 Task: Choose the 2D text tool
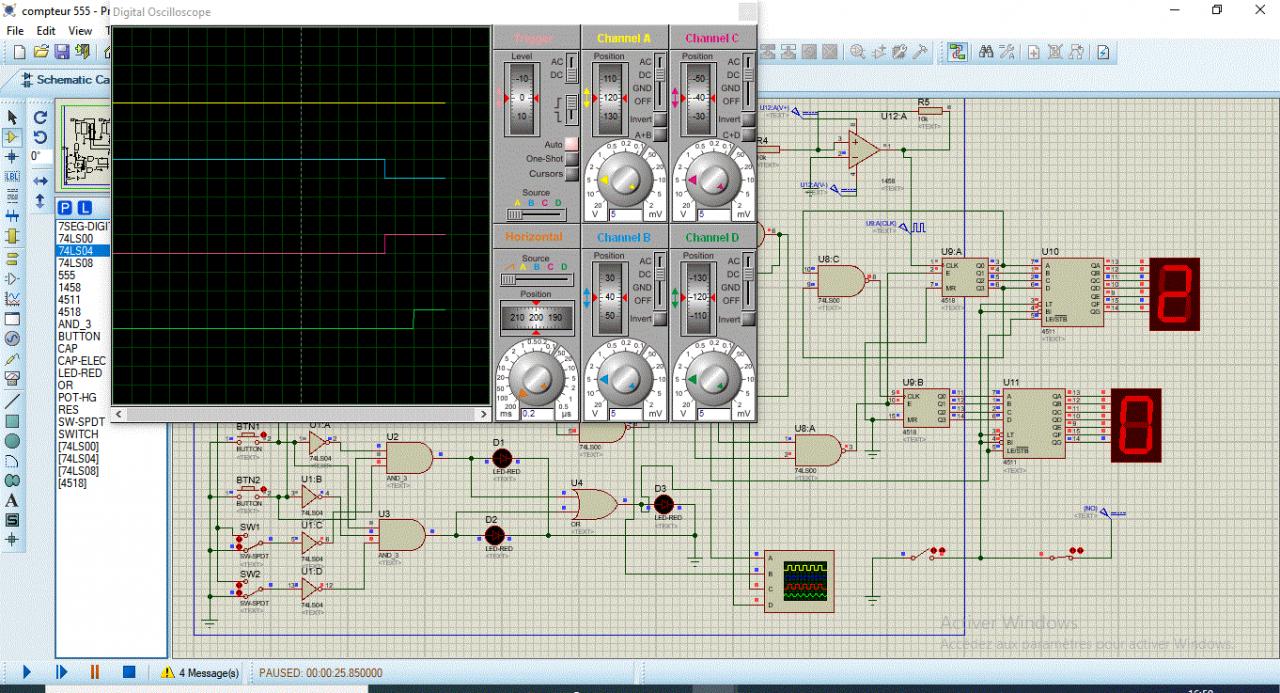click(x=12, y=500)
